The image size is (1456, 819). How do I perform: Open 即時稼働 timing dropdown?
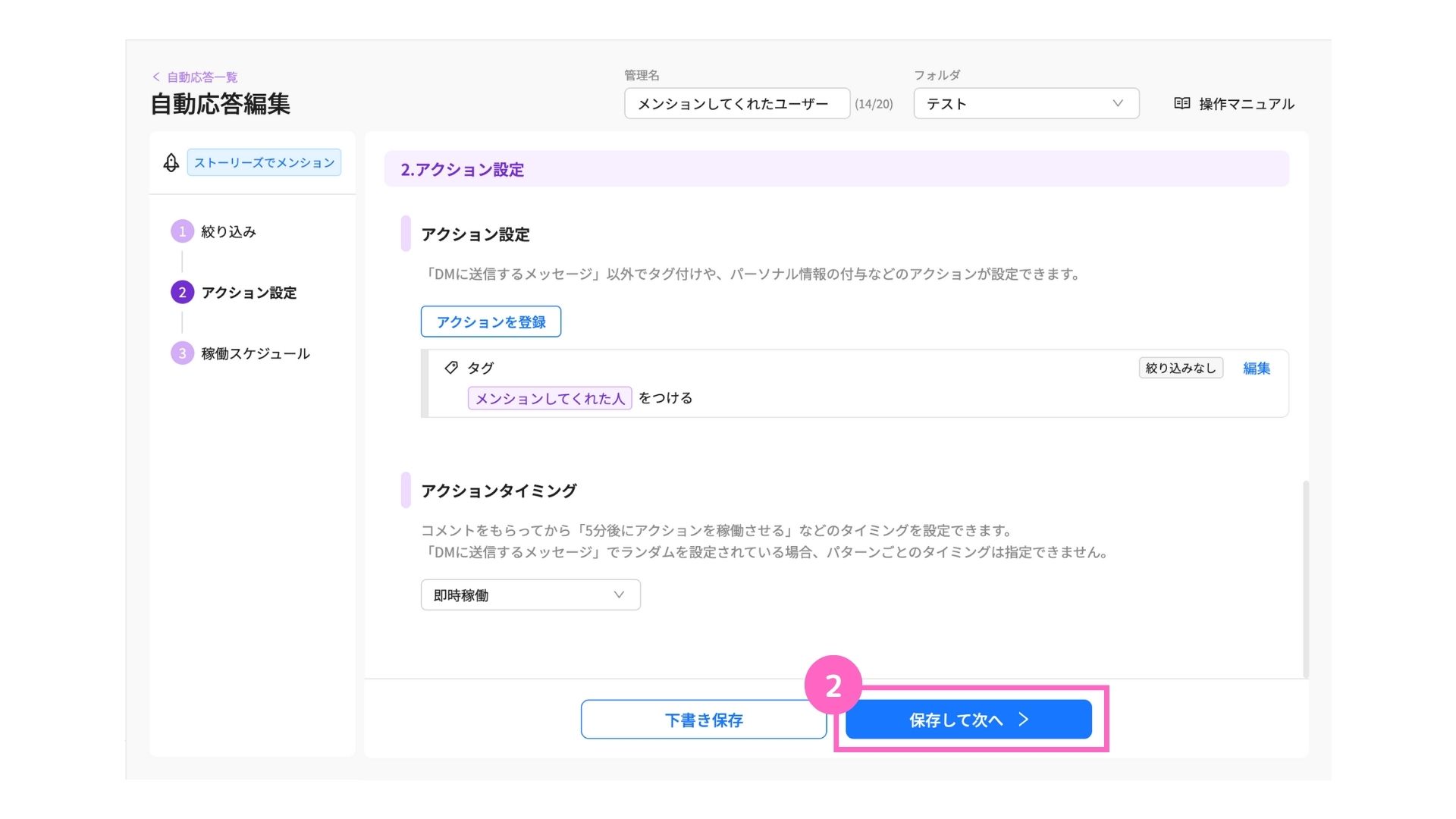point(530,595)
